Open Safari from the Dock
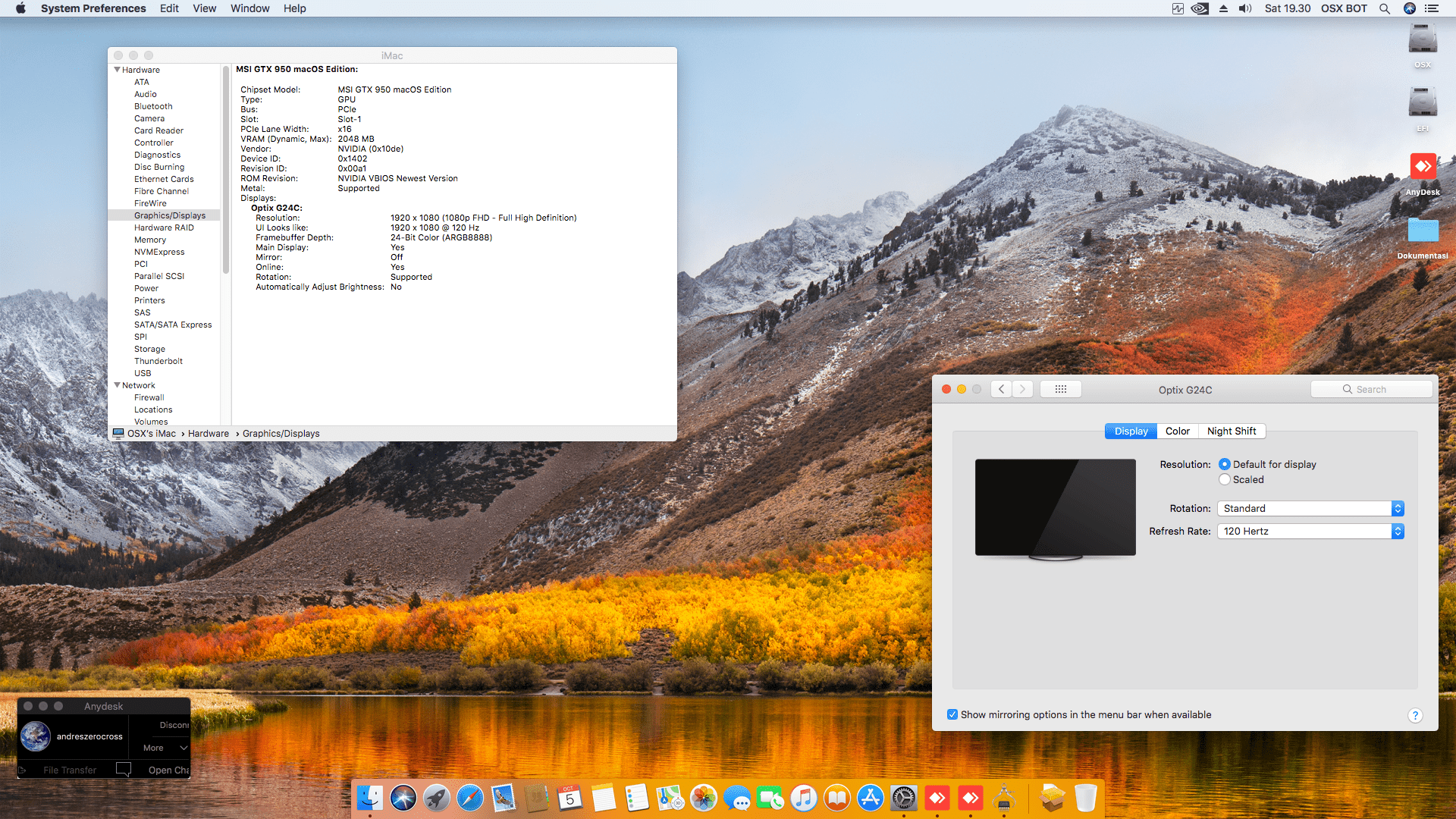Viewport: 1456px width, 819px height. click(470, 798)
